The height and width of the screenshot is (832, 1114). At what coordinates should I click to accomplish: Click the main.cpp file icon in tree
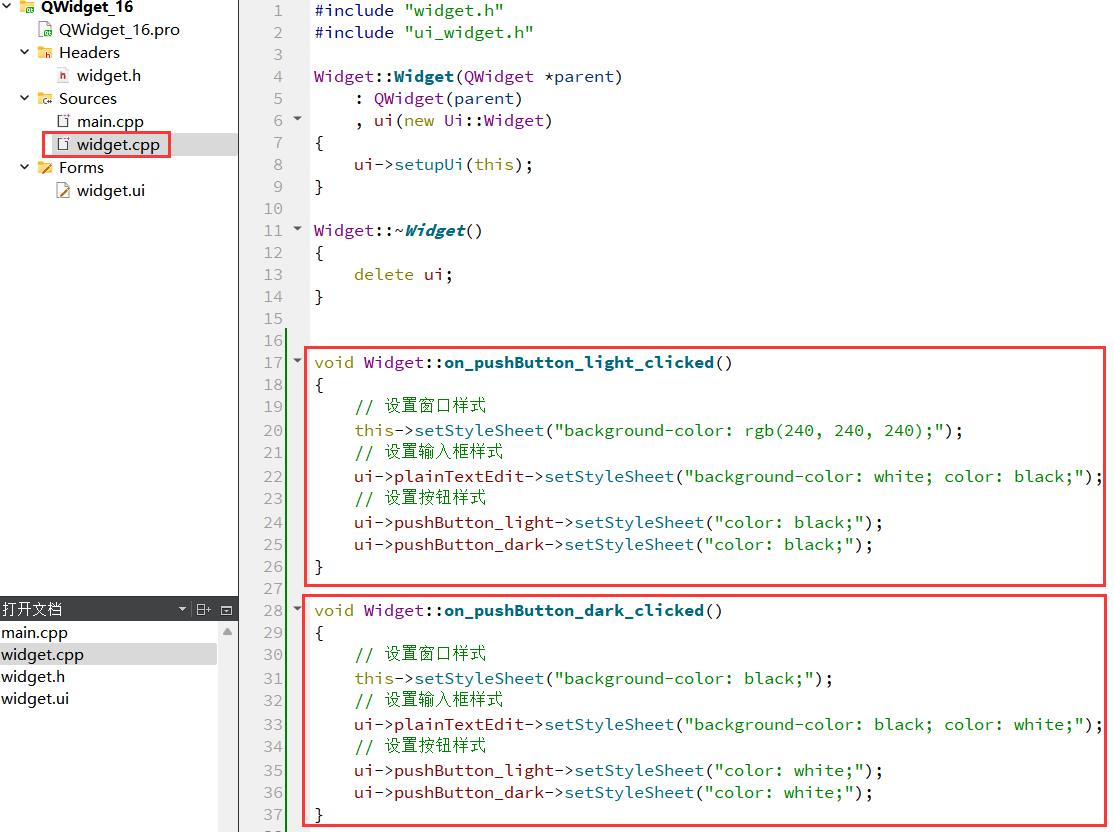tap(63, 121)
